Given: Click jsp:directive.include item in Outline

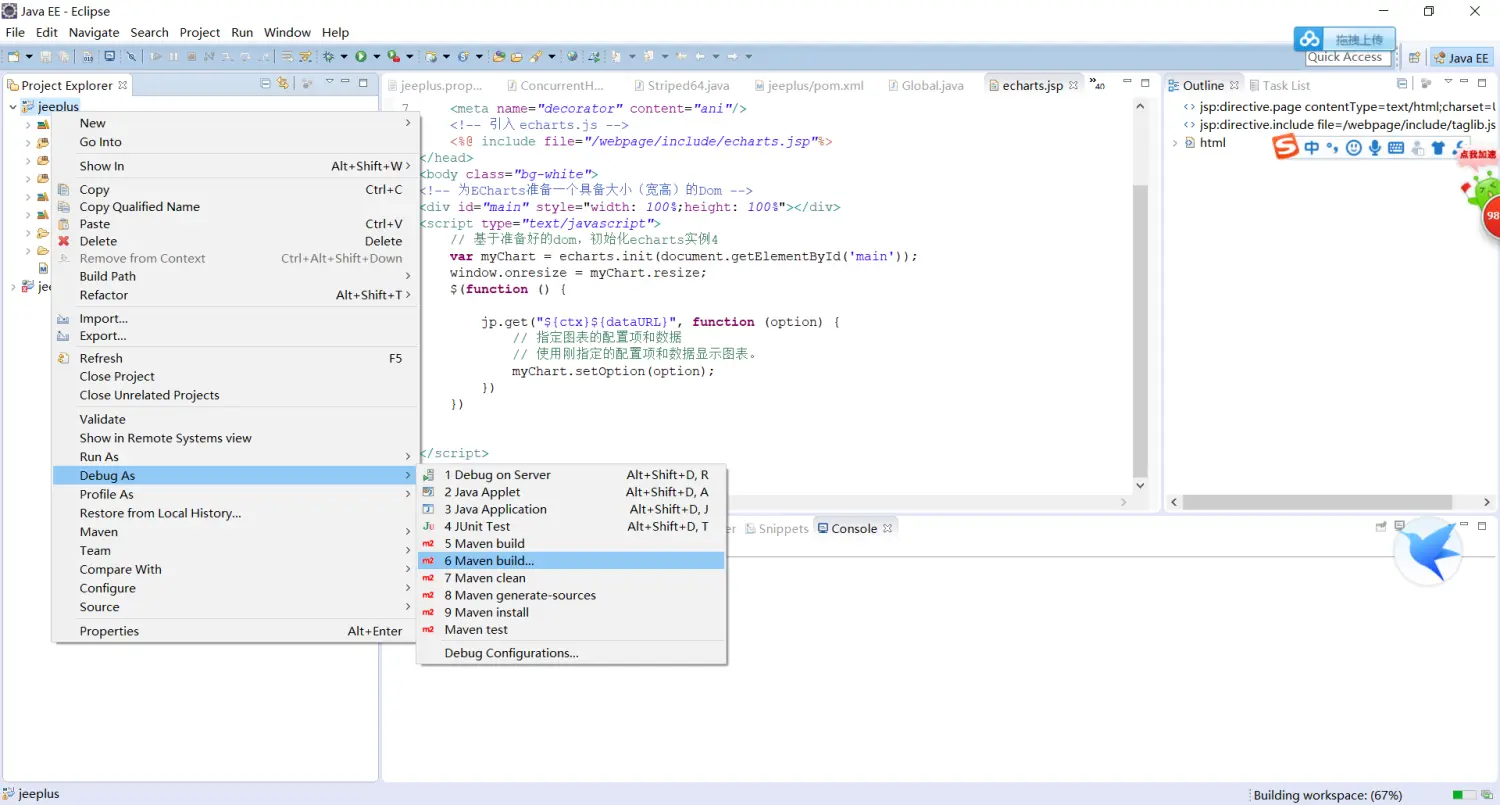Looking at the screenshot, I should tap(1339, 125).
